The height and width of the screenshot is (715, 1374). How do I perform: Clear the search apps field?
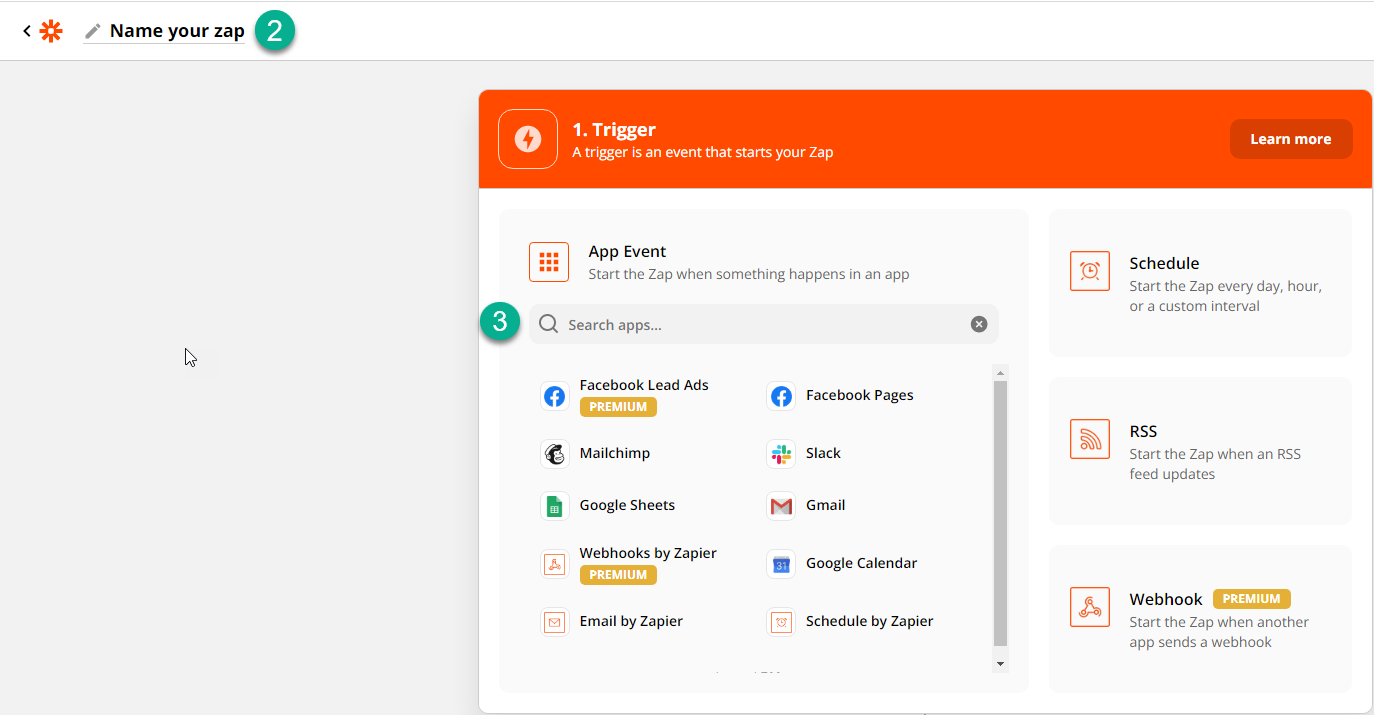[x=979, y=324]
